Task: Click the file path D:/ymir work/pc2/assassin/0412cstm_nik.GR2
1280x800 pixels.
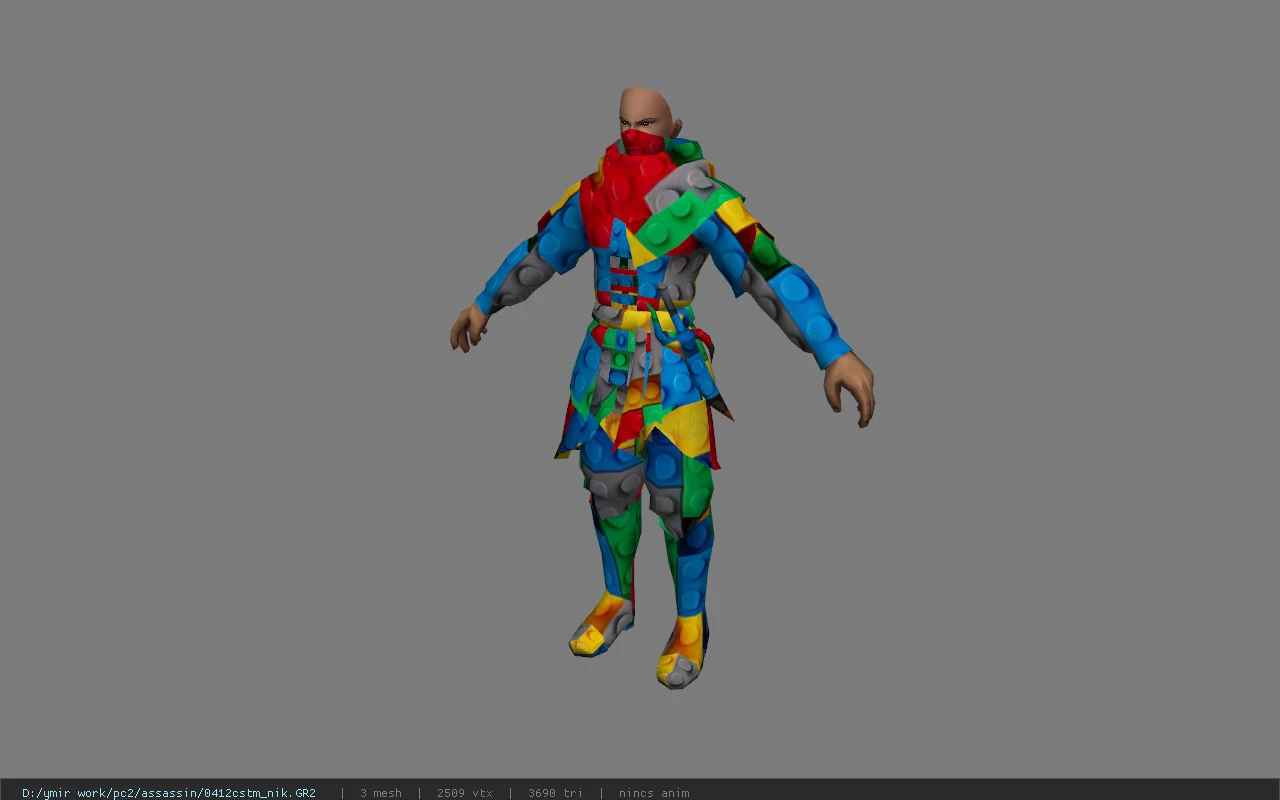Action: point(169,793)
